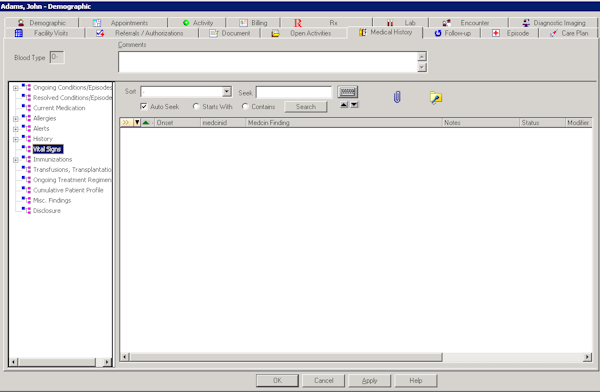Click into the Seek input field
Viewport: 600px width, 392px height.
294,92
